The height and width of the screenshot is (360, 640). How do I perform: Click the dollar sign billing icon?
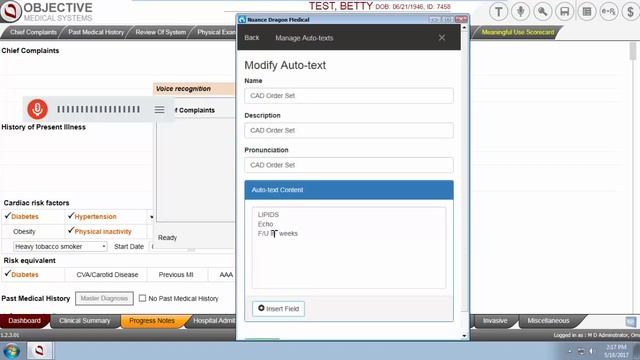(x=631, y=12)
